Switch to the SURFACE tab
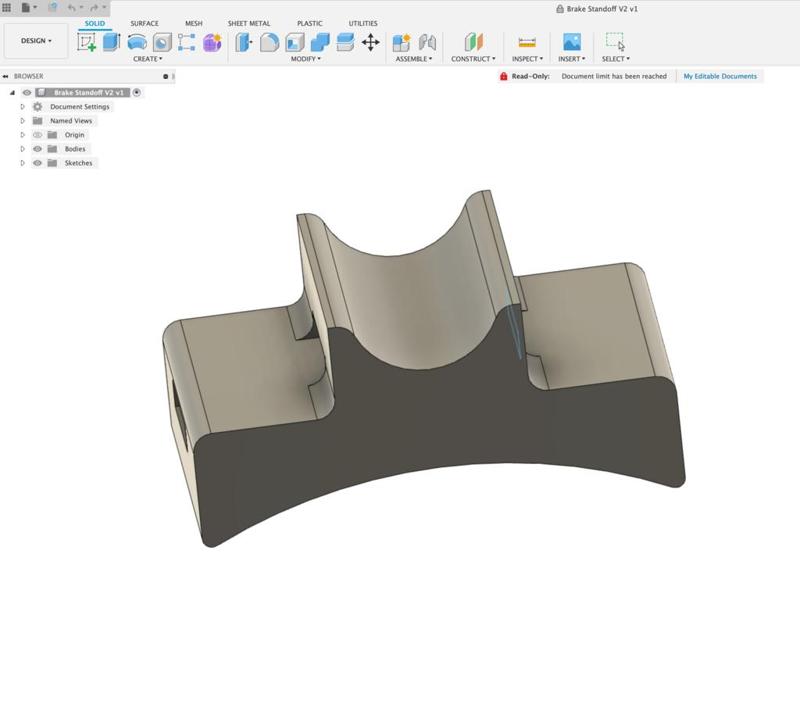Screen dimensions: 800x707 tap(144, 23)
